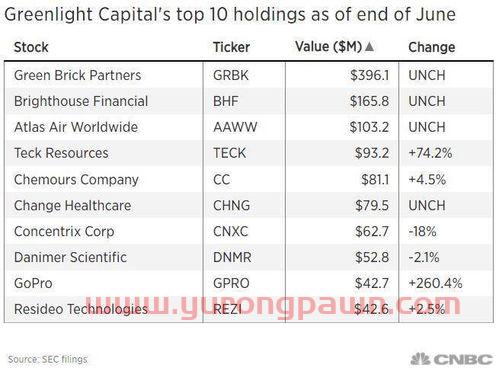The image size is (499, 371).
Task: Click the AAWW ticker symbol
Action: [x=235, y=127]
